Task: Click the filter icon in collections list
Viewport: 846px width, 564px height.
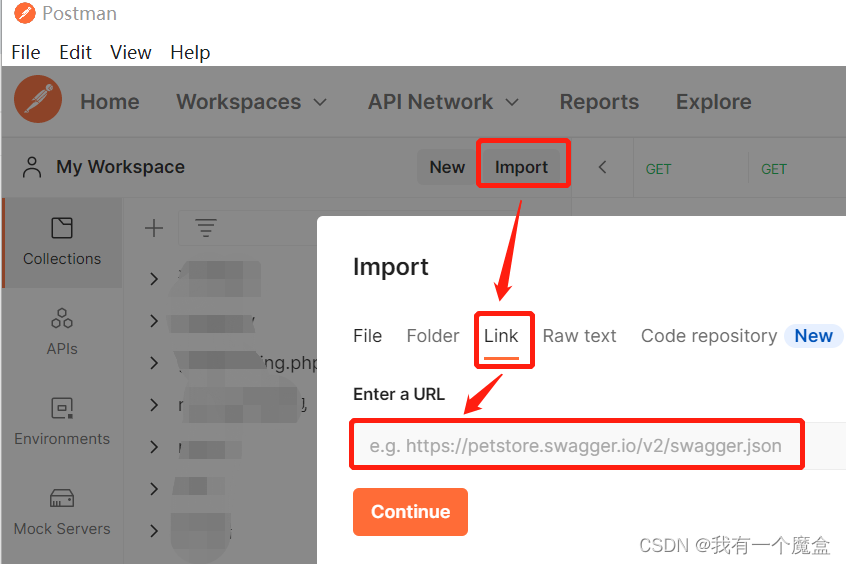Action: point(206,228)
